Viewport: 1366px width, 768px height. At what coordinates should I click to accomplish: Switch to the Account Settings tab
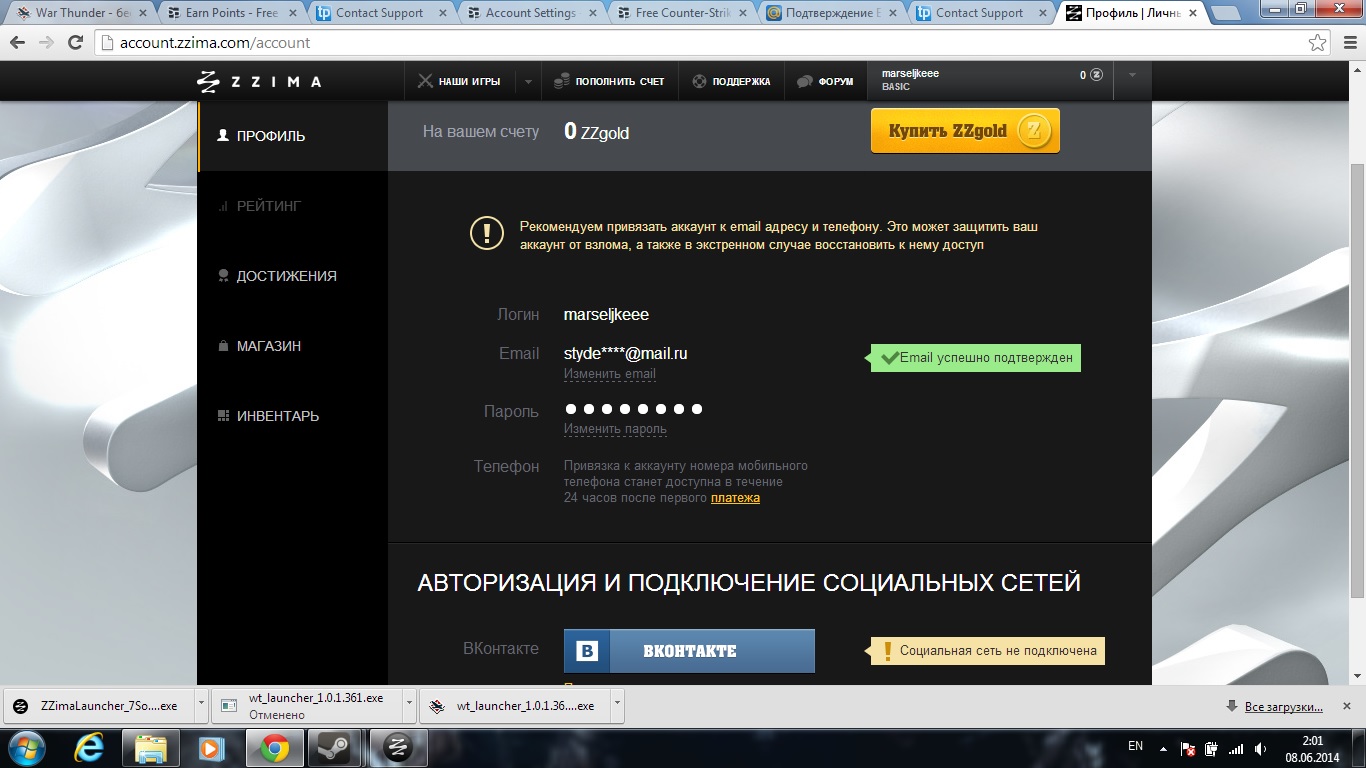[x=530, y=13]
